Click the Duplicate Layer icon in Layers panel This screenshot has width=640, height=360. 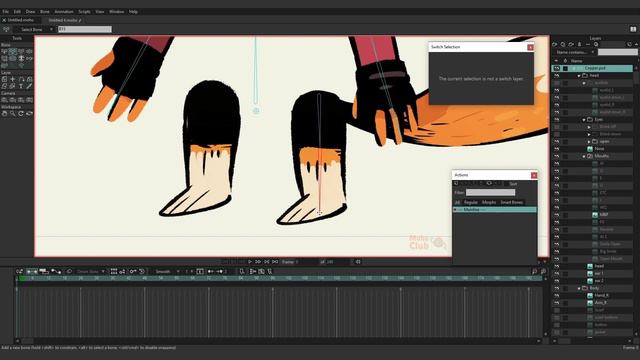(x=563, y=44)
